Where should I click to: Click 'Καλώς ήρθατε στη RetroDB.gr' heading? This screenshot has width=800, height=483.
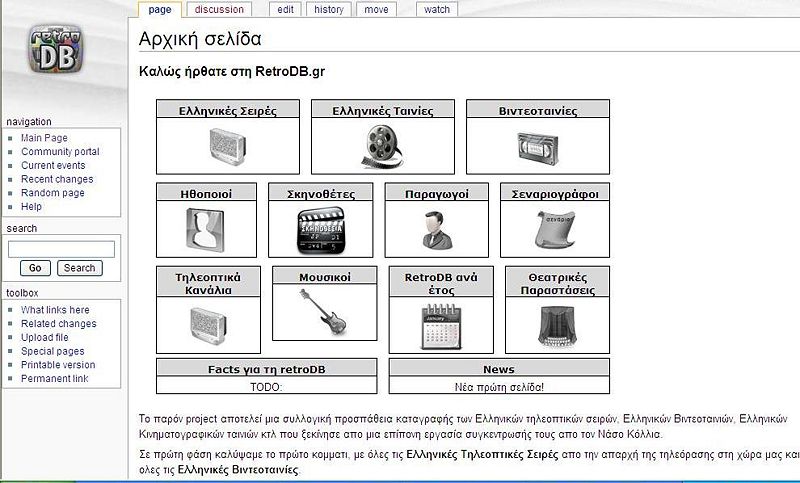[232, 71]
